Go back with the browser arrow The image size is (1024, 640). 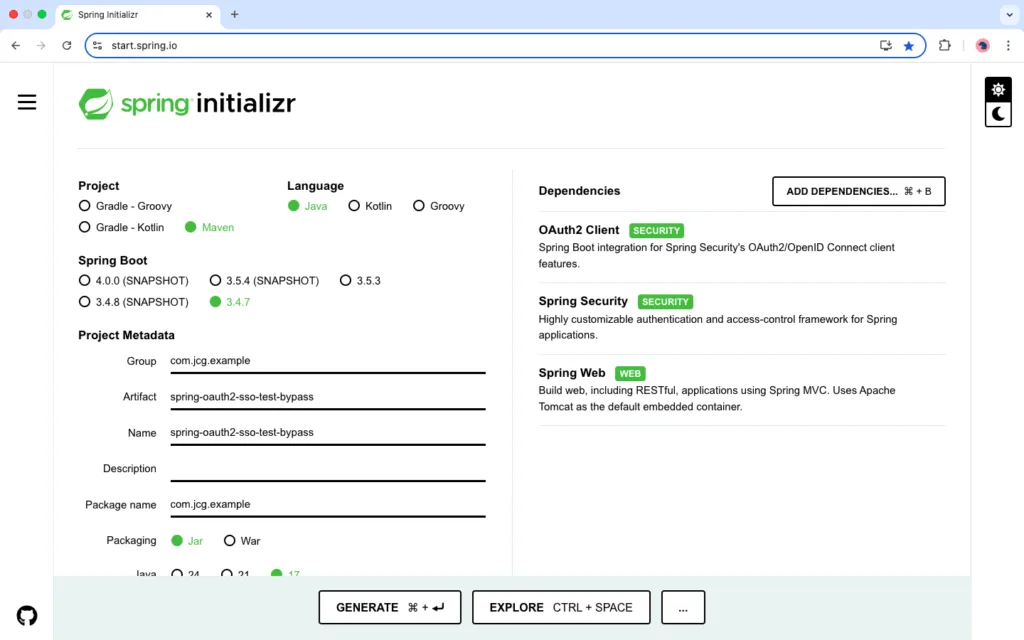coord(16,46)
